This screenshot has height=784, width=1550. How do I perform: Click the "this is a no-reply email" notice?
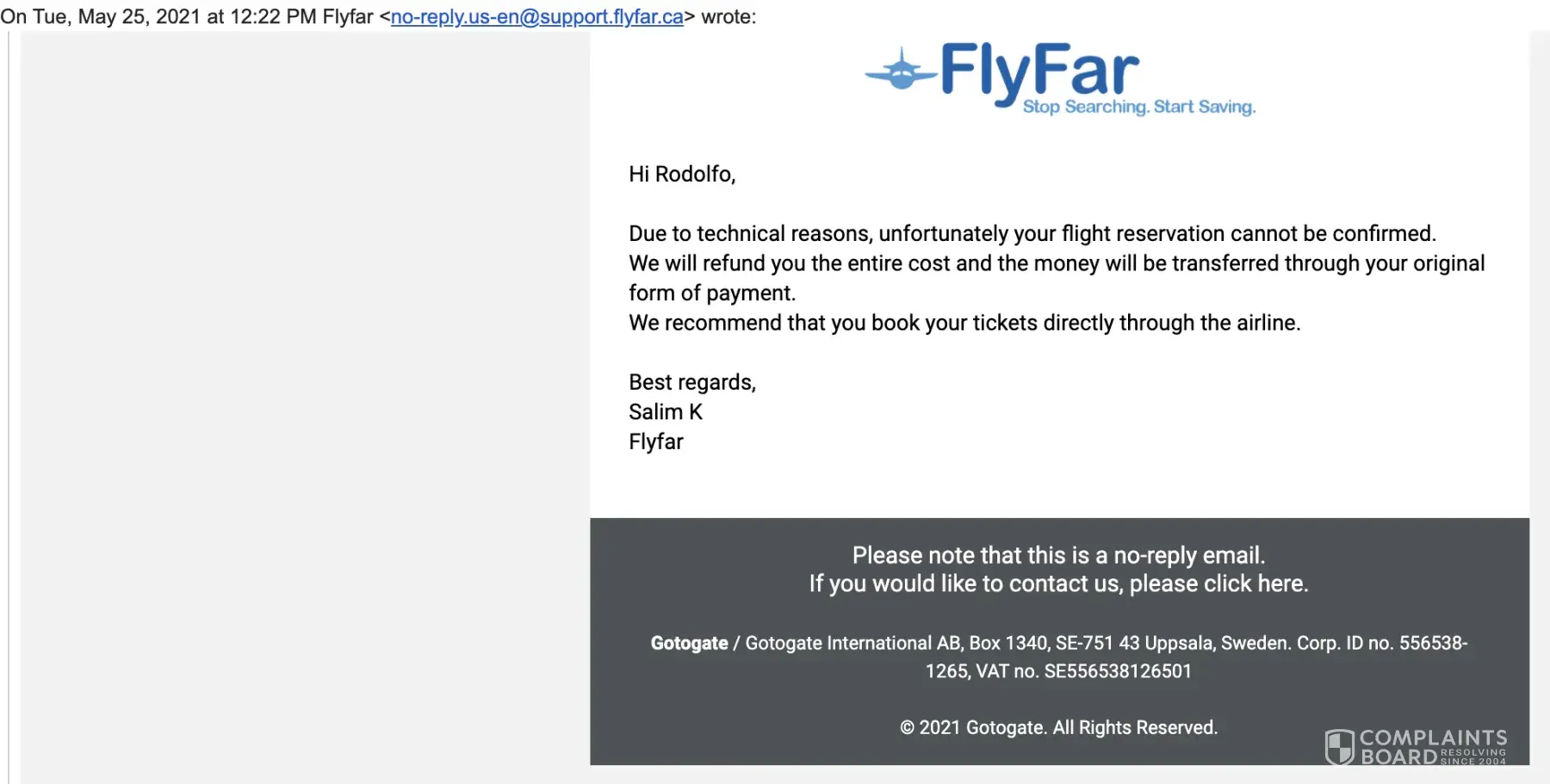pyautogui.click(x=1058, y=555)
